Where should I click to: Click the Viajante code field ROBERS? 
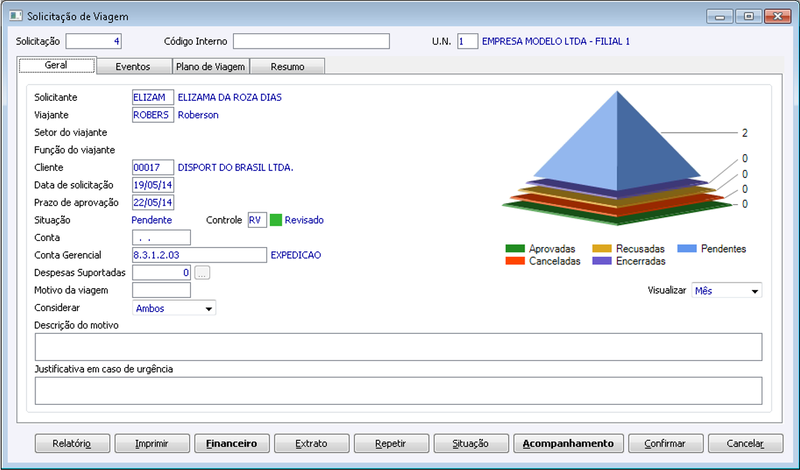coord(153,115)
